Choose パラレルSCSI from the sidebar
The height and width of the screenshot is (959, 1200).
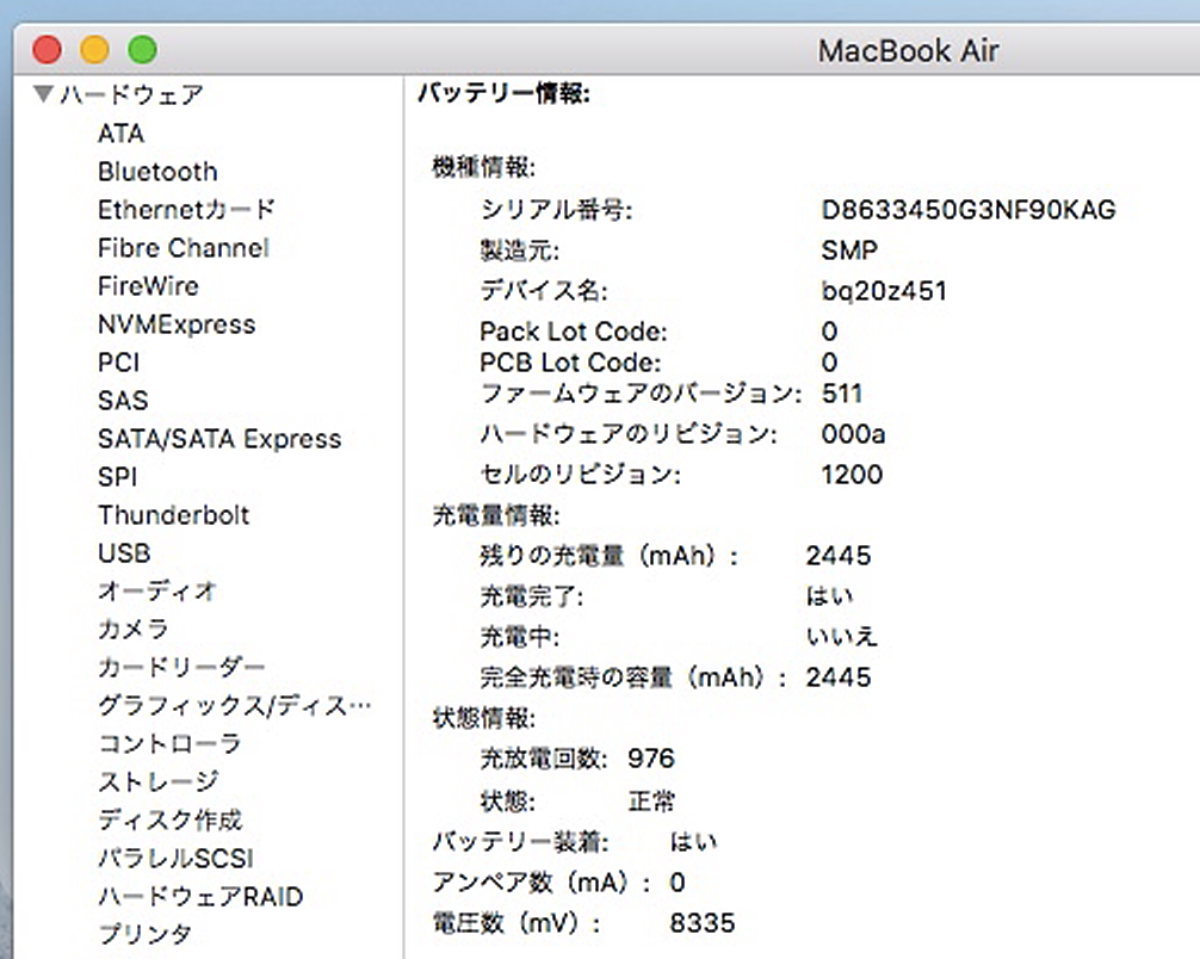(x=176, y=858)
